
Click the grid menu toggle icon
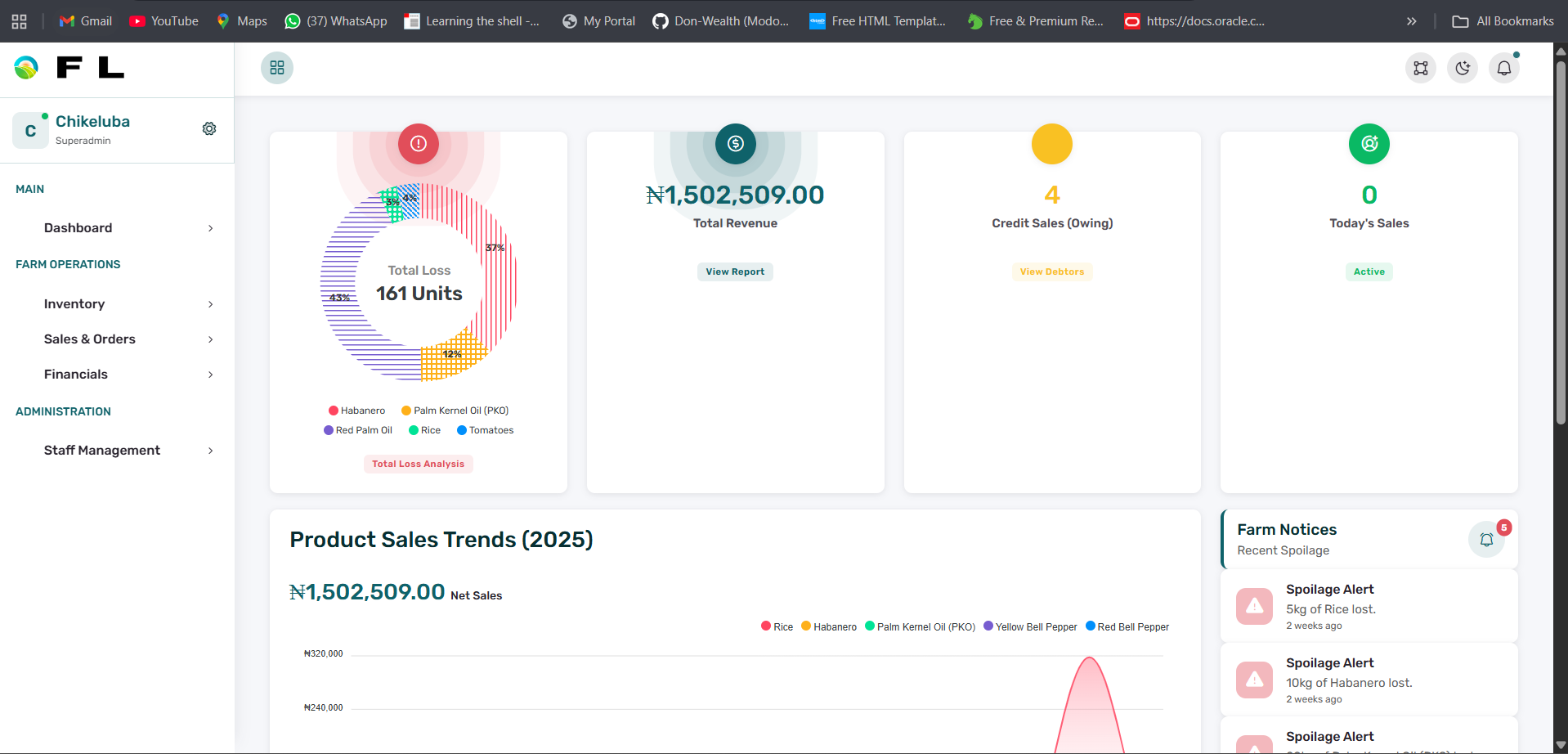[x=277, y=68]
